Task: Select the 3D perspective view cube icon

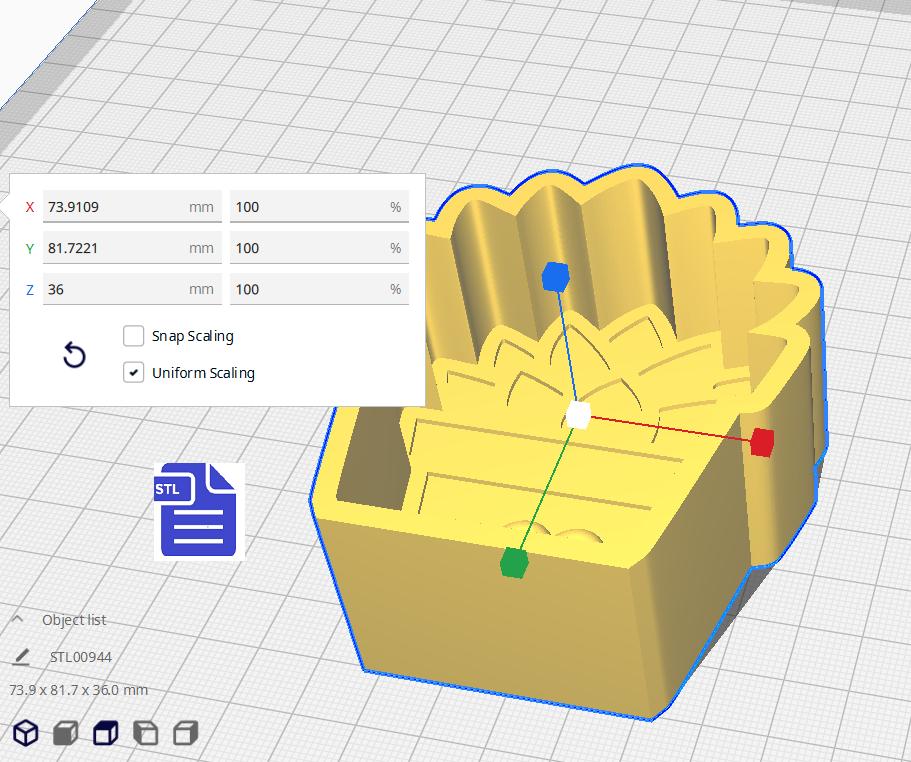Action: click(26, 733)
